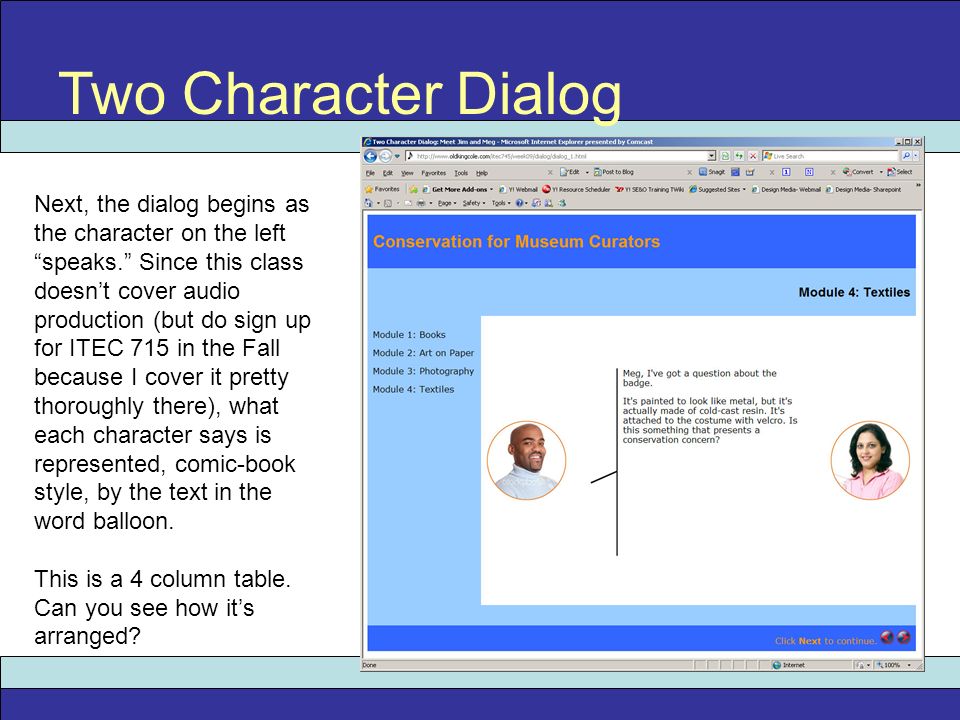960x720 pixels.
Task: Click the Favorites star button
Action: coord(382,189)
